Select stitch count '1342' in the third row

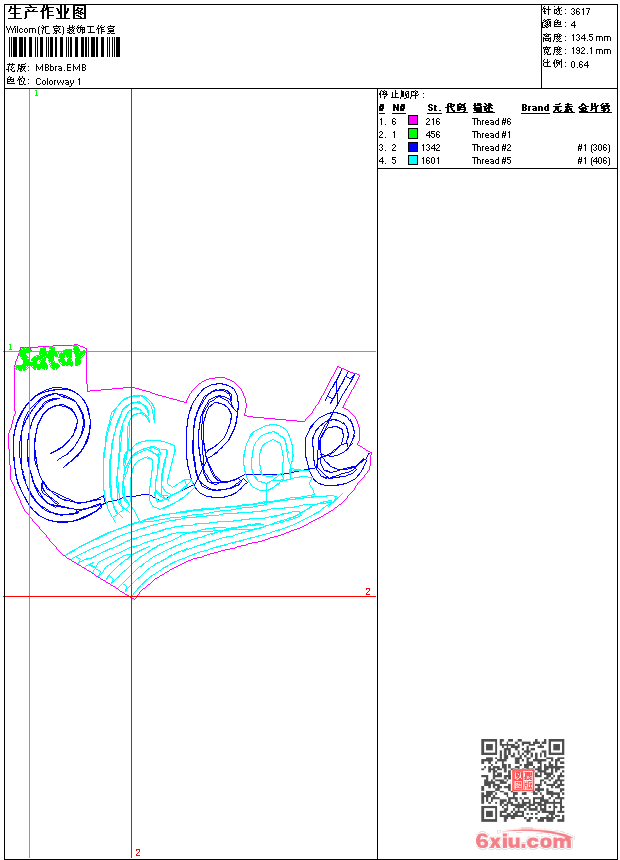(x=431, y=148)
